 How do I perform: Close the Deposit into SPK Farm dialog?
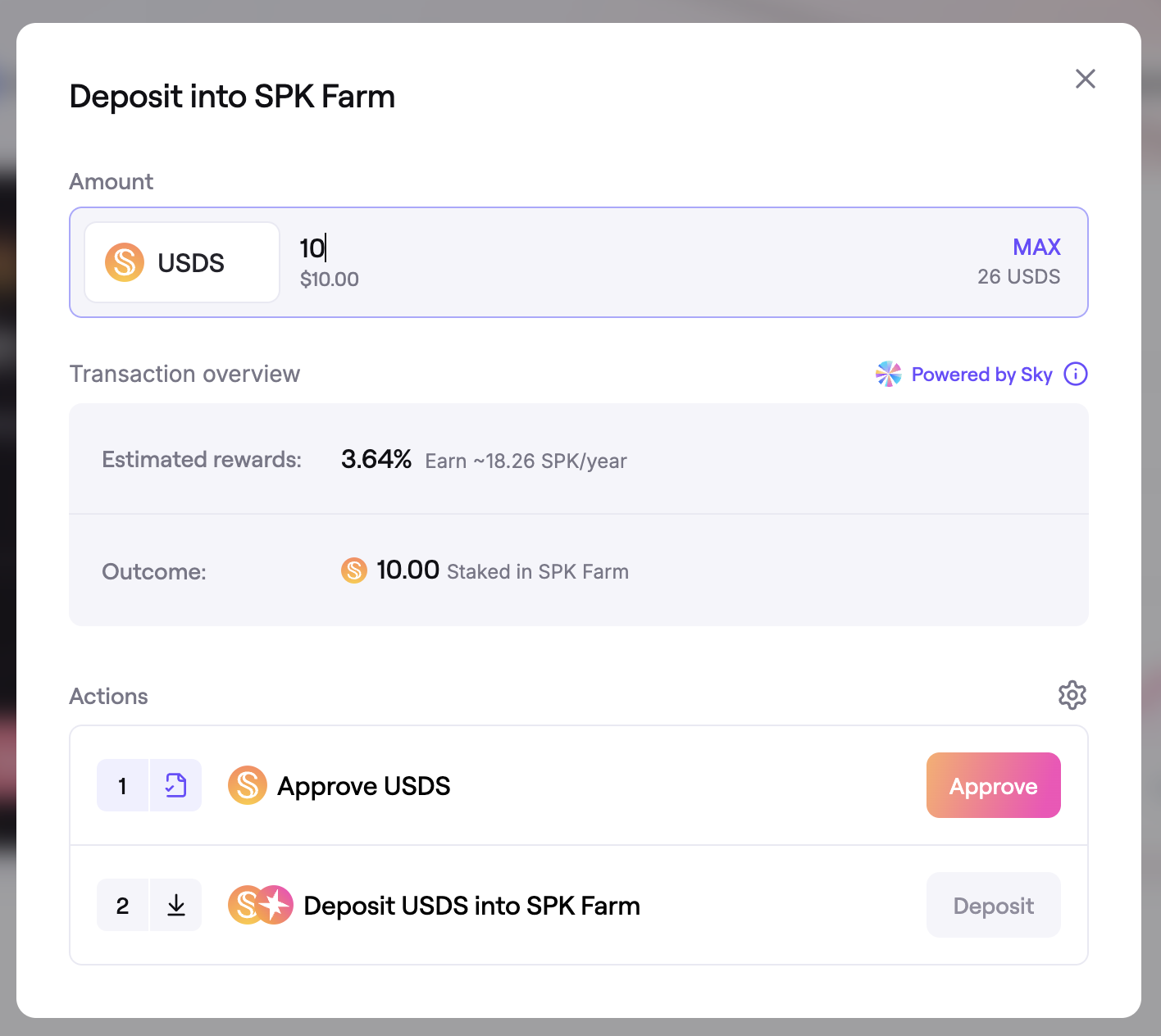tap(1085, 79)
